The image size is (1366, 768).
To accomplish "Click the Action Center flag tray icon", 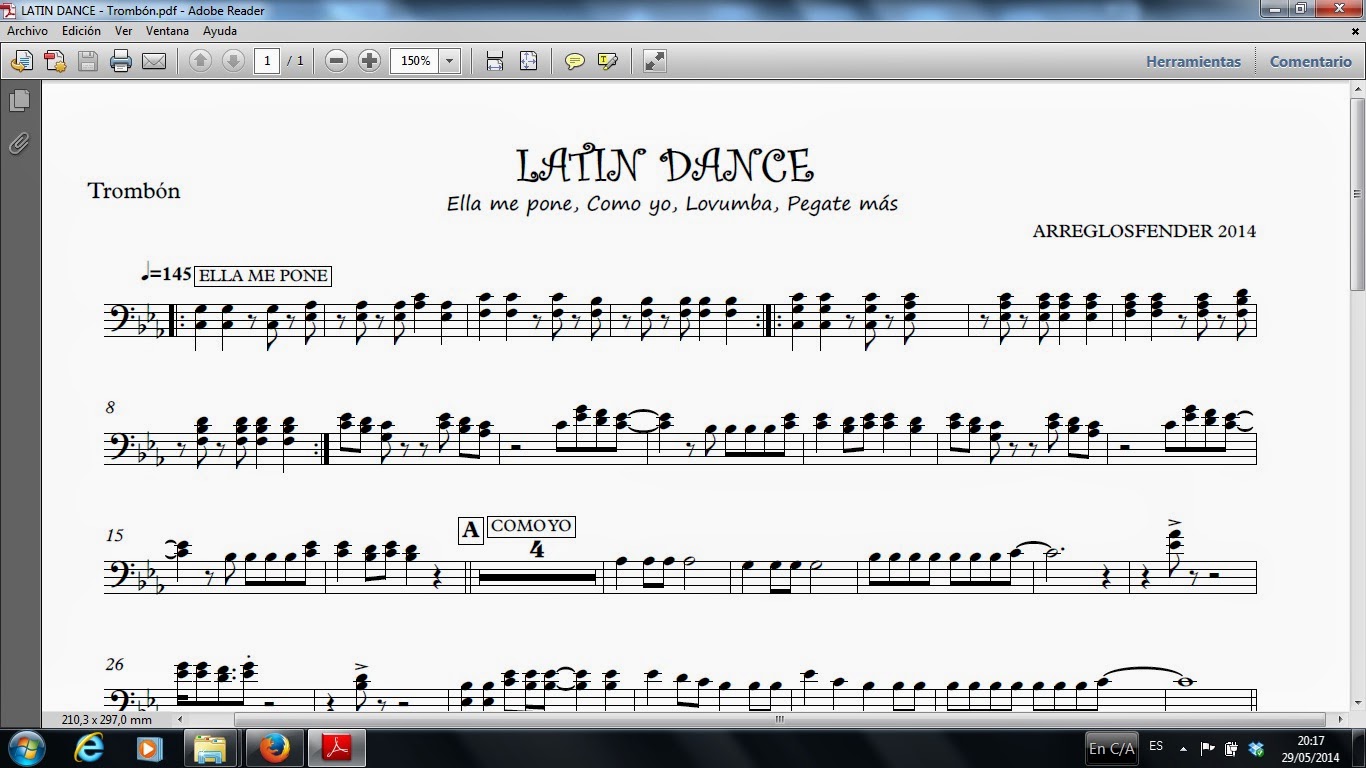I will [1207, 747].
